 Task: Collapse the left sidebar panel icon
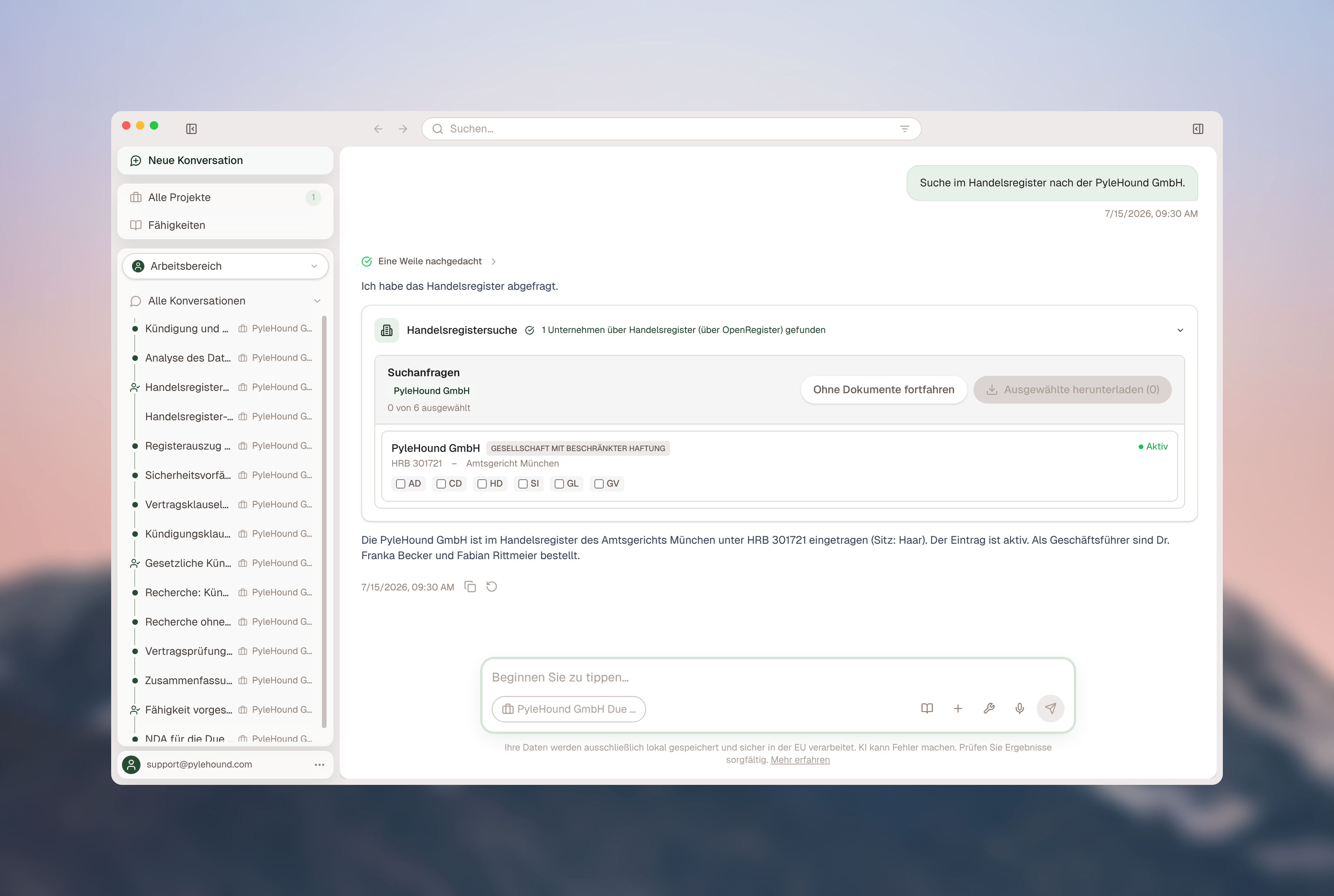point(191,128)
